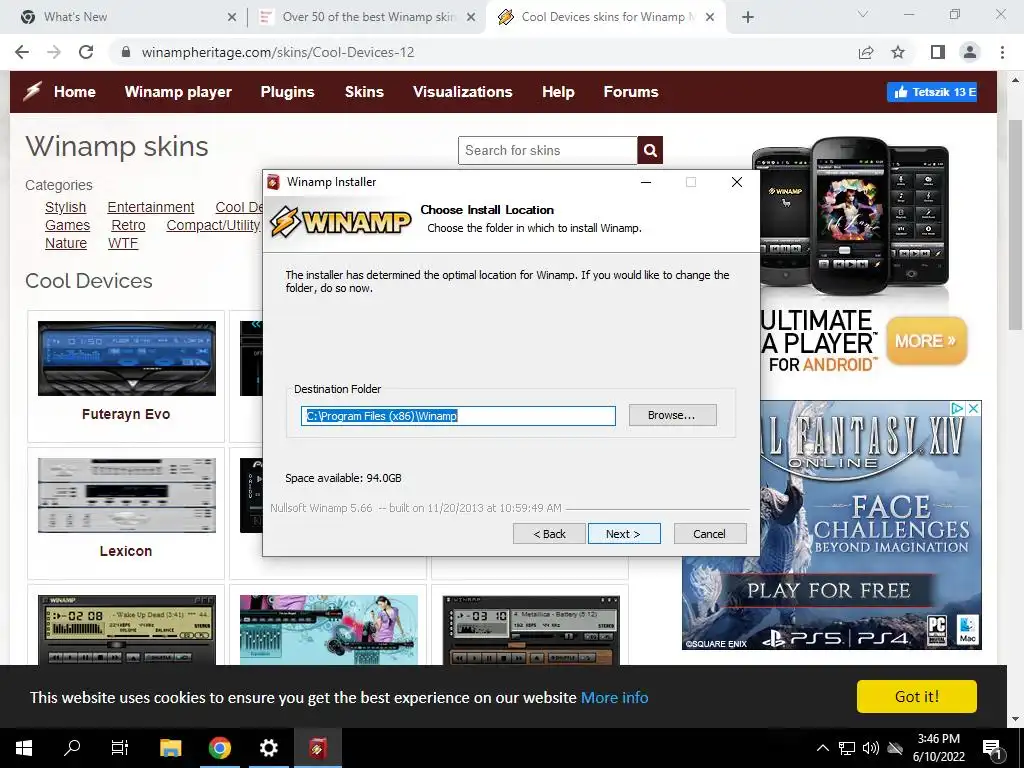Click the MORE » Android ad button
Screen dimensions: 1024x768
point(925,341)
